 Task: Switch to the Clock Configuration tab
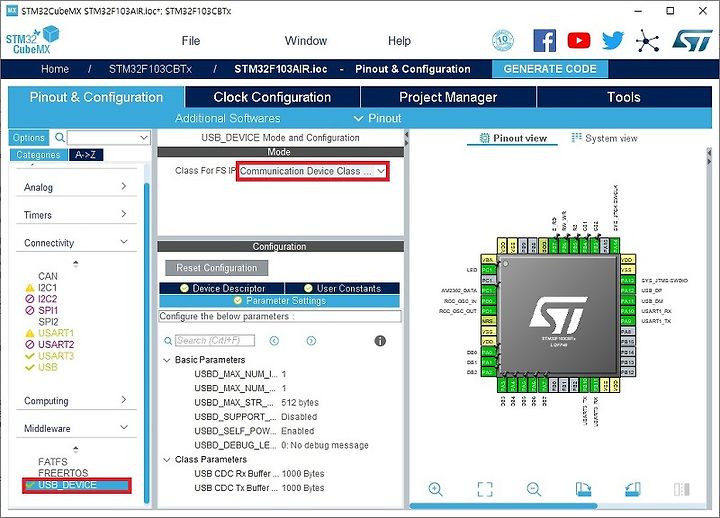click(272, 97)
